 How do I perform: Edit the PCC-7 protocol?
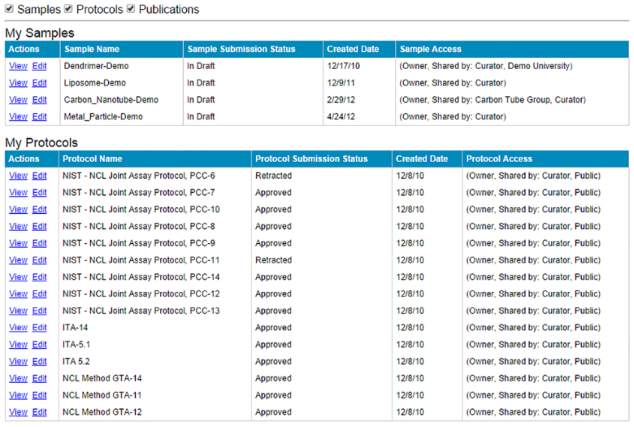click(x=40, y=193)
